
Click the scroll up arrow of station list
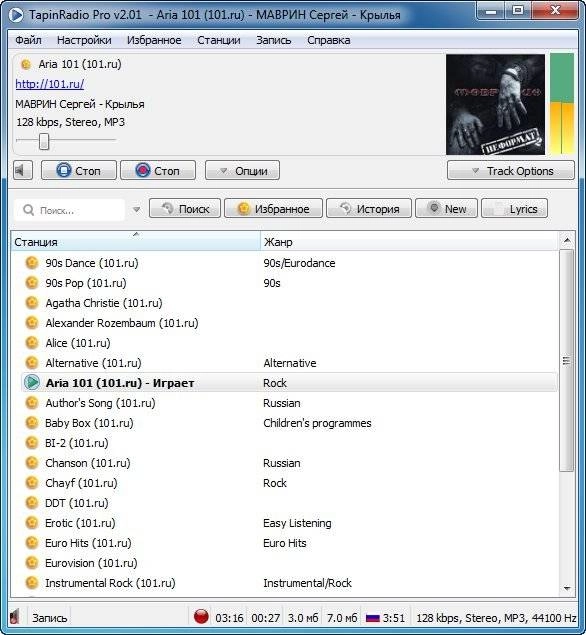click(567, 241)
